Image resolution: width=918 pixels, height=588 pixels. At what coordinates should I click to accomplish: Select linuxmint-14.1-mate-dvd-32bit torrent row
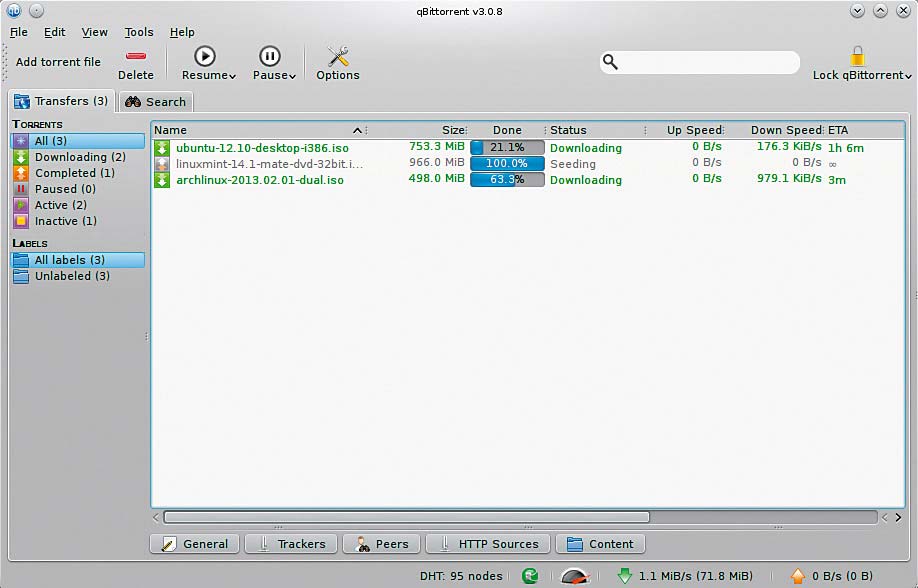click(528, 164)
